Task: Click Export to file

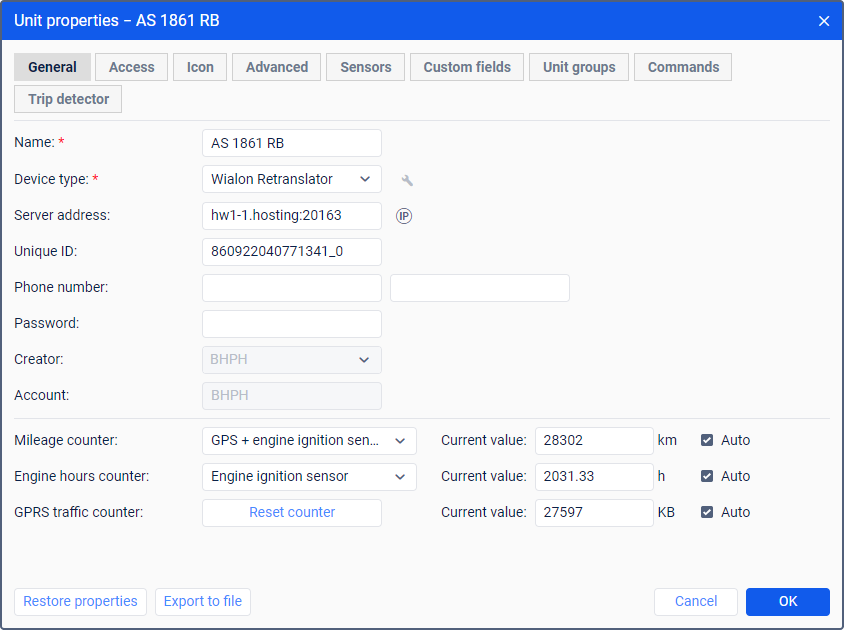Action: point(203,601)
